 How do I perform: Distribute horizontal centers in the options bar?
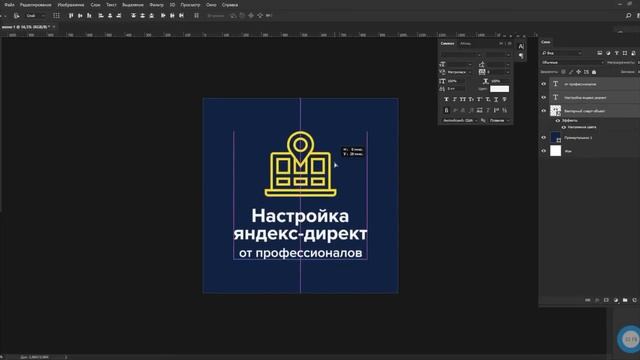coord(172,16)
